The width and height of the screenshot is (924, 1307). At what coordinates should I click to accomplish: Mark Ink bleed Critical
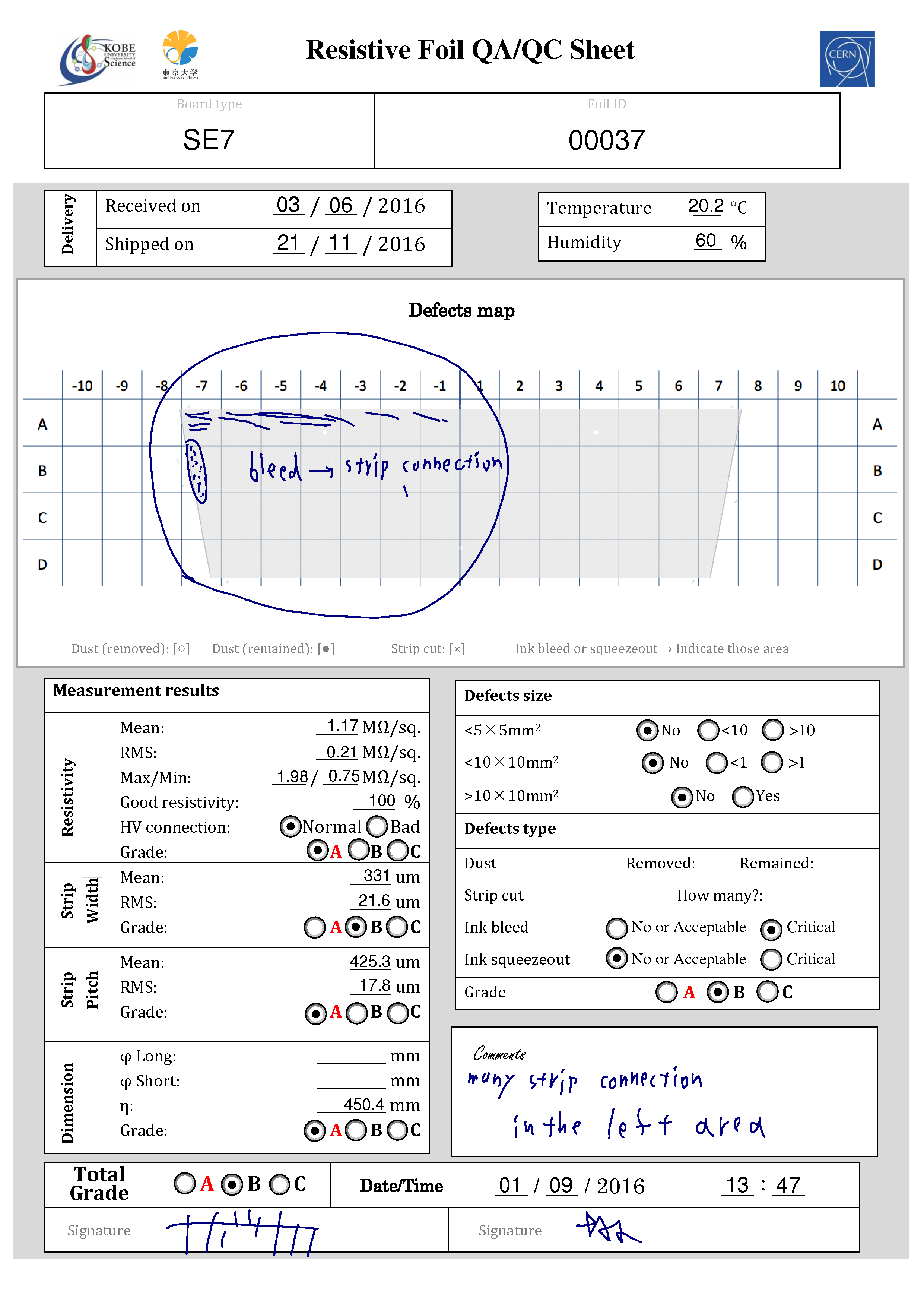(771, 930)
